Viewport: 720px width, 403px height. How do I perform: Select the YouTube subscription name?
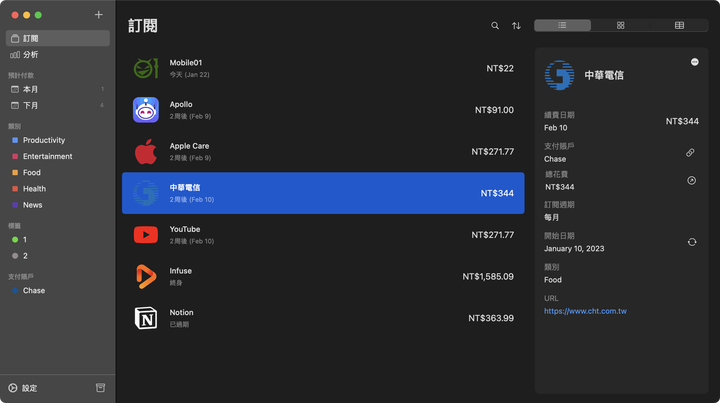[x=185, y=229]
